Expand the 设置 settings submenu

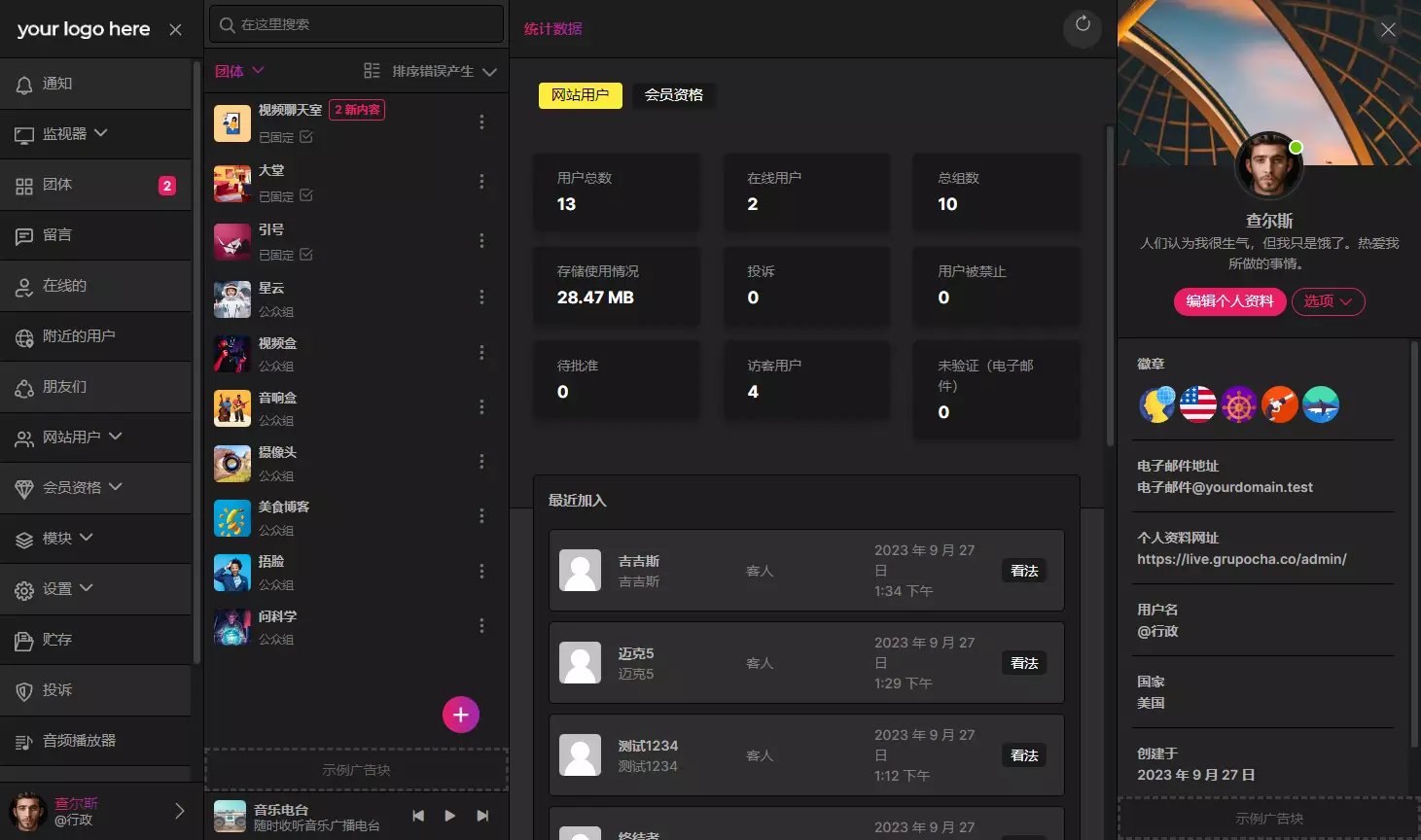(87, 588)
